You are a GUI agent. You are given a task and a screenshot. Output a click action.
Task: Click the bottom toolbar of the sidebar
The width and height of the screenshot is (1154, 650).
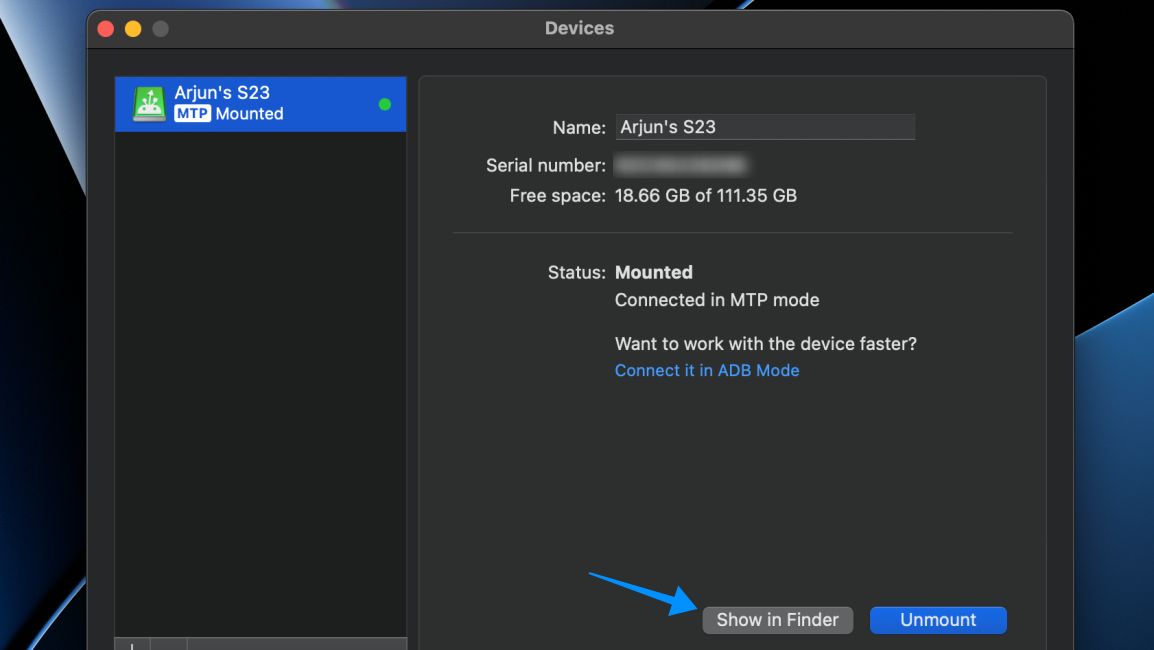pyautogui.click(x=260, y=645)
